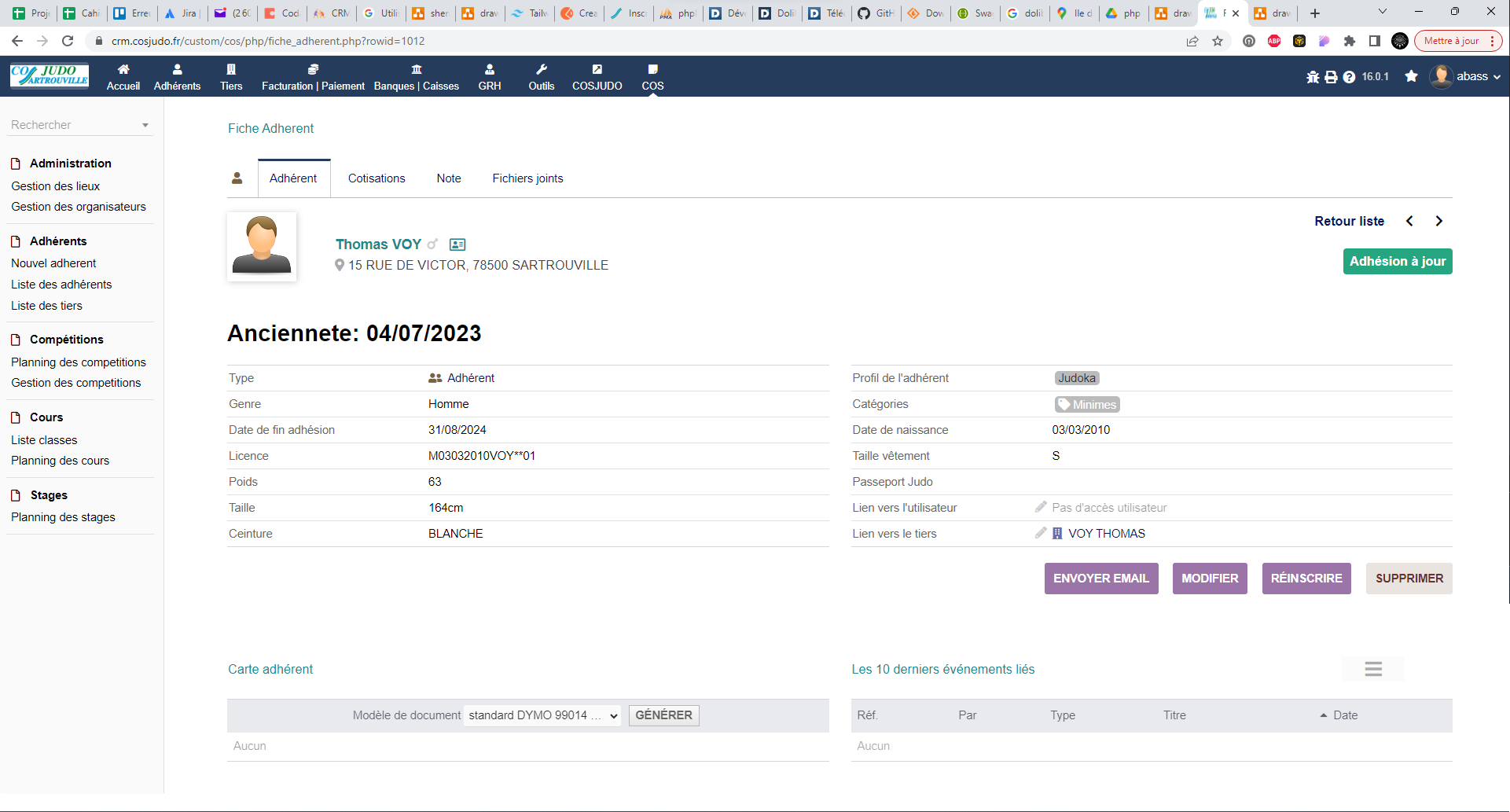The width and height of the screenshot is (1510, 812).
Task: Open Liste des adhérents in sidebar
Action: point(61,285)
